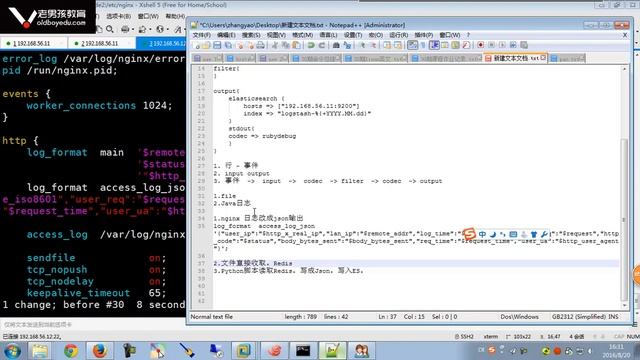The height and width of the screenshot is (360, 640).
Task: Select the 新建文本文档.txt document tab
Action: pos(515,58)
